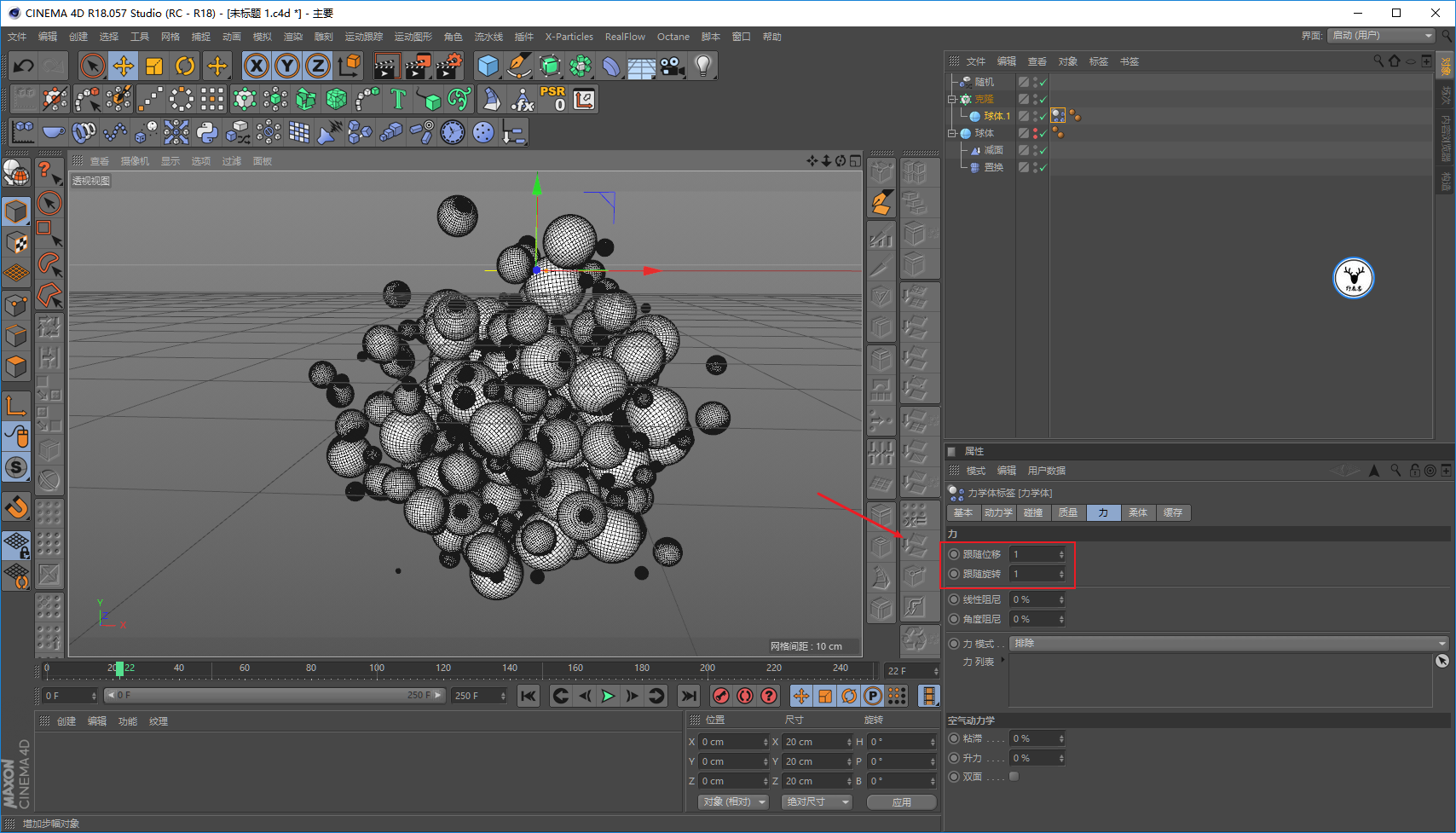Screen dimensions: 1456x833
Task: Open the 界面 layout dropdown
Action: tap(1382, 36)
